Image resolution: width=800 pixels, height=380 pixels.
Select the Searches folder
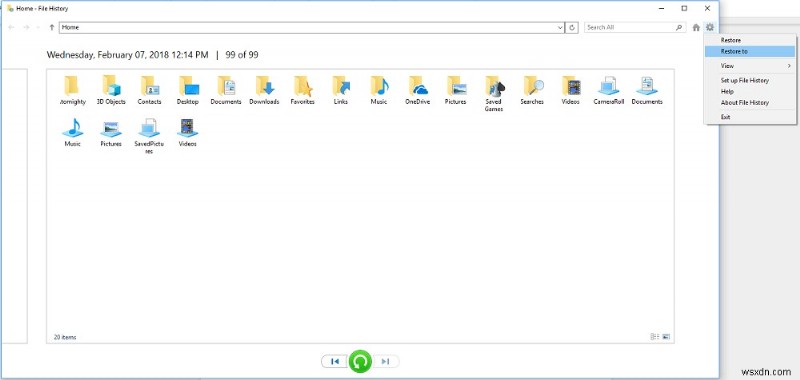tap(532, 90)
